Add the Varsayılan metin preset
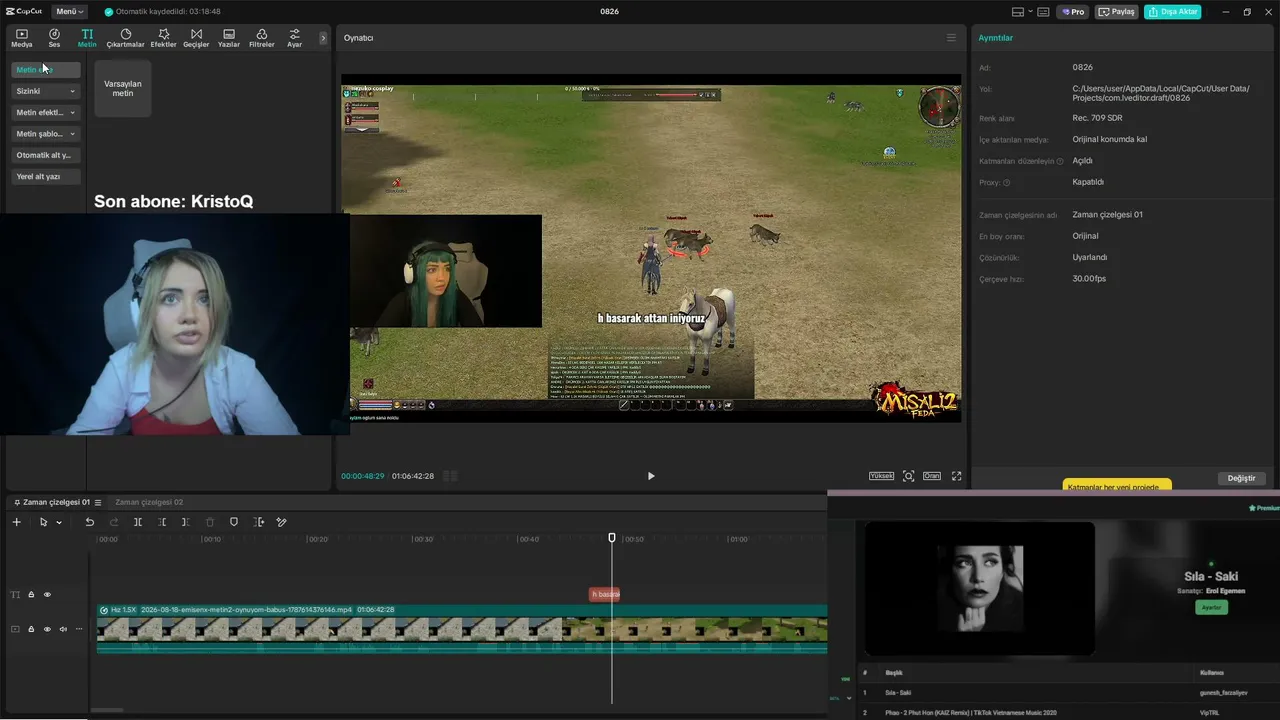 click(x=123, y=88)
